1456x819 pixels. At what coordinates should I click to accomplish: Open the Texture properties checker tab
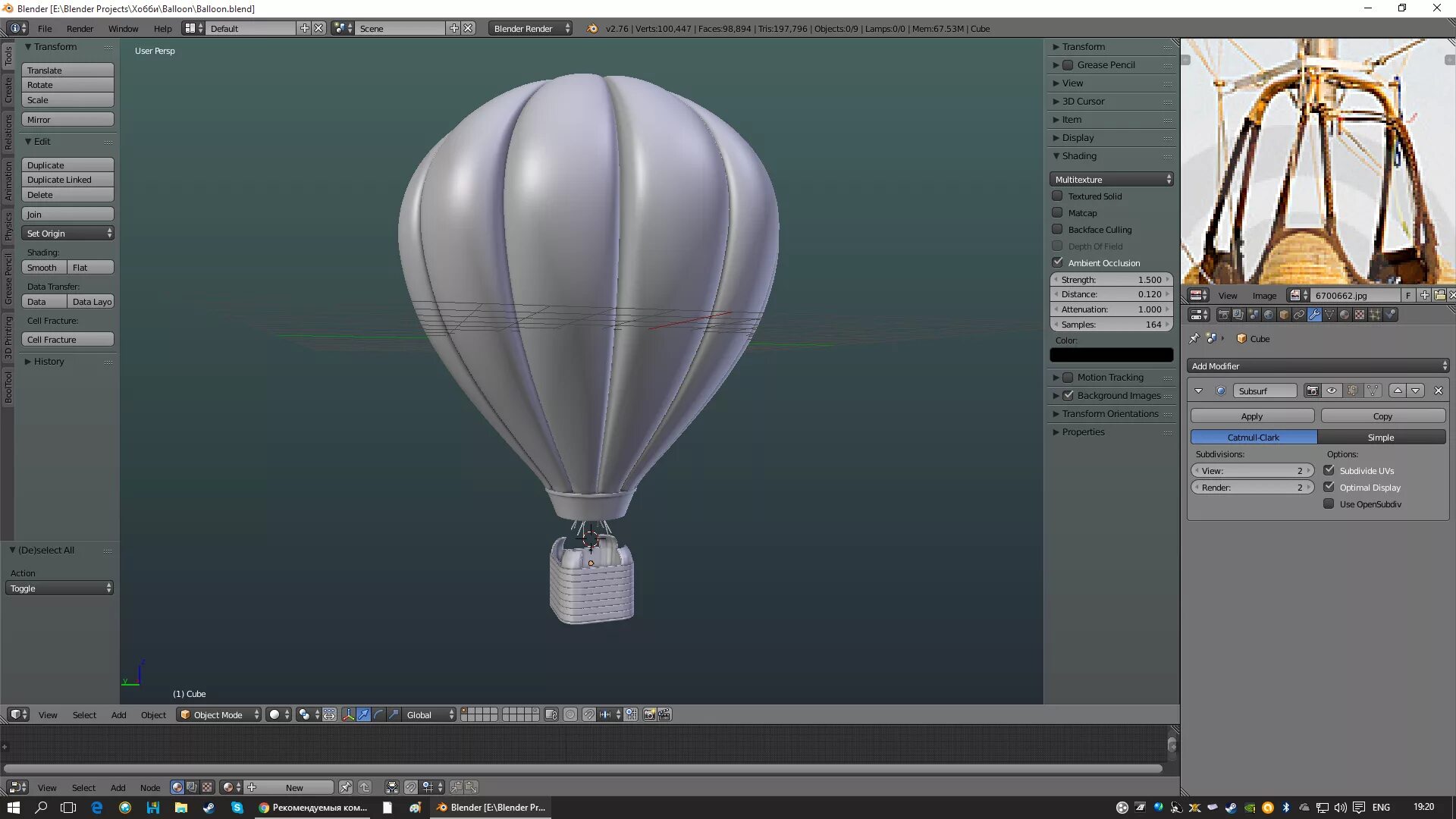point(1360,315)
